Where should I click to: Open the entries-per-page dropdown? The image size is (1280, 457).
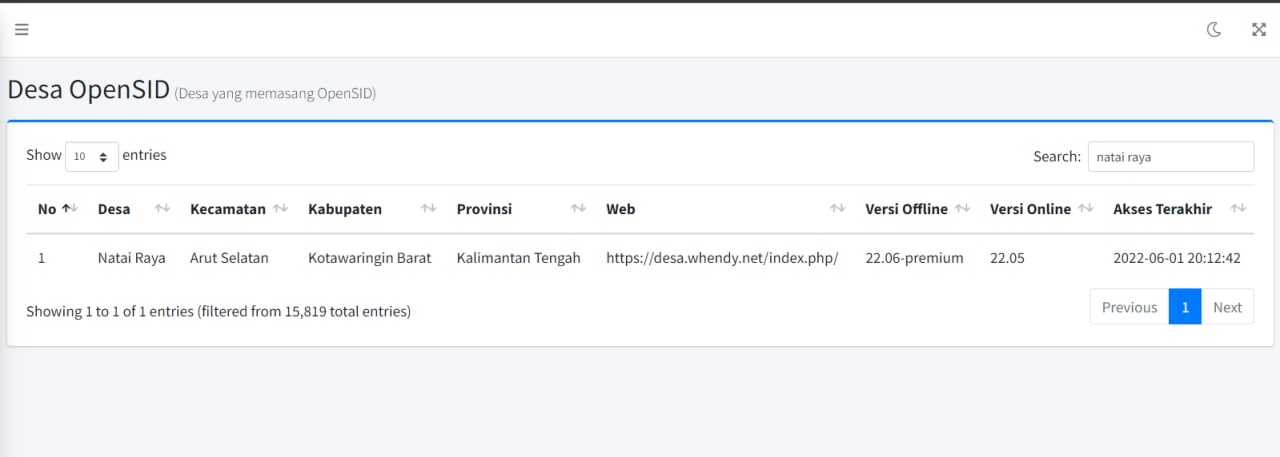[92, 157]
